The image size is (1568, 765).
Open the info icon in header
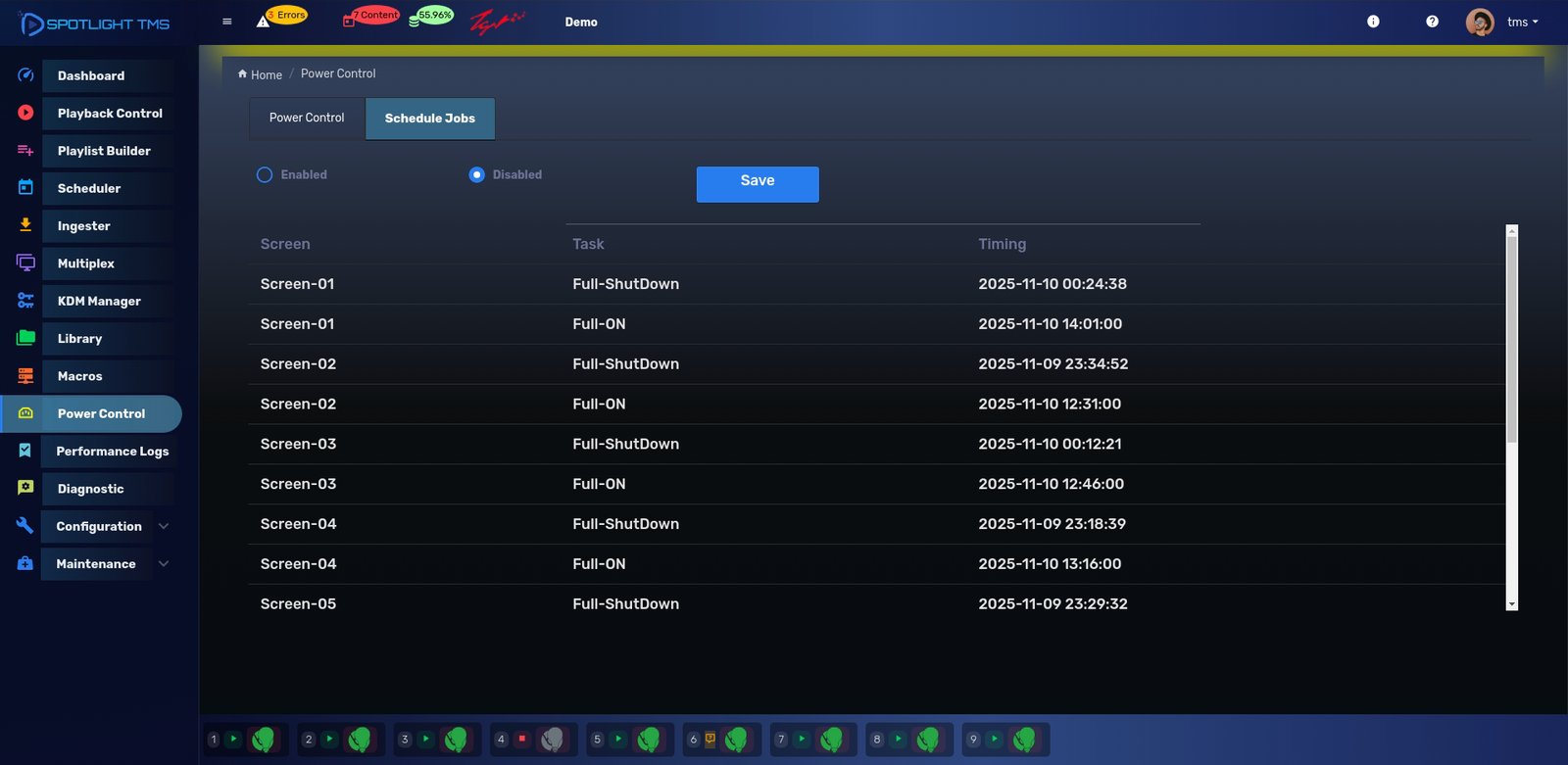pyautogui.click(x=1373, y=22)
